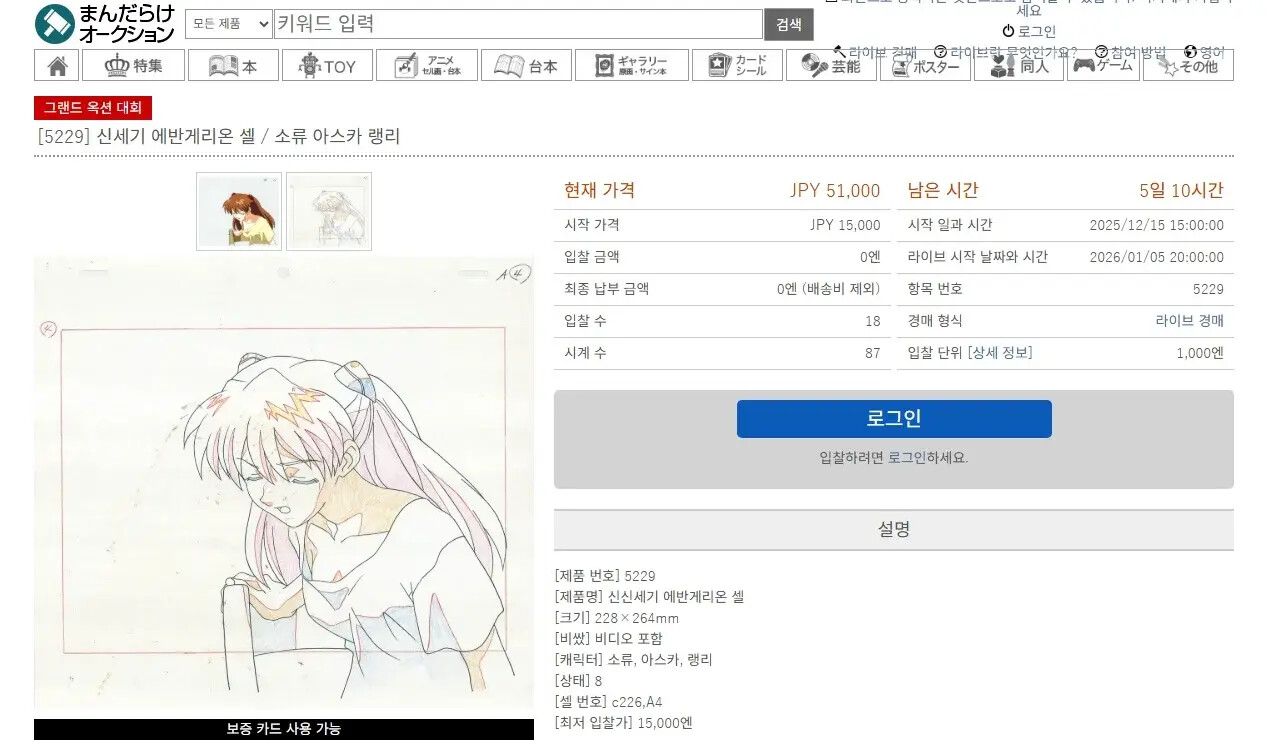The height and width of the screenshot is (754, 1277).
Task: Click the 라이브 경매 auction format value
Action: 1189,321
